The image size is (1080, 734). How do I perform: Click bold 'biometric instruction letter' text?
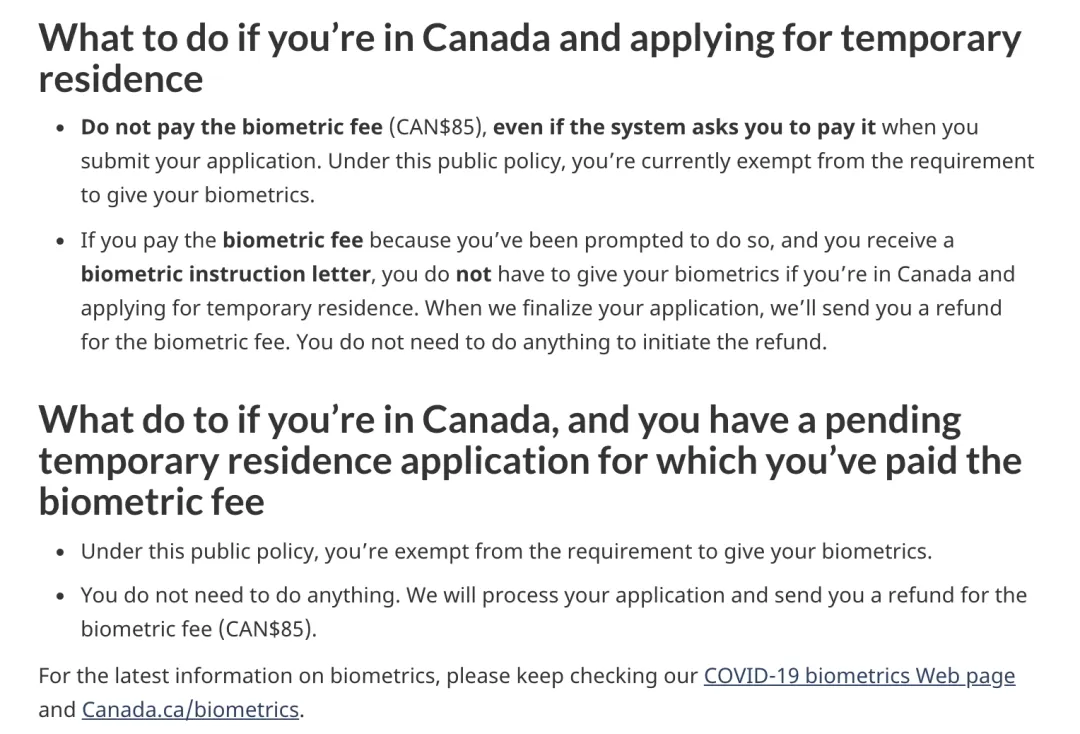tap(226, 274)
